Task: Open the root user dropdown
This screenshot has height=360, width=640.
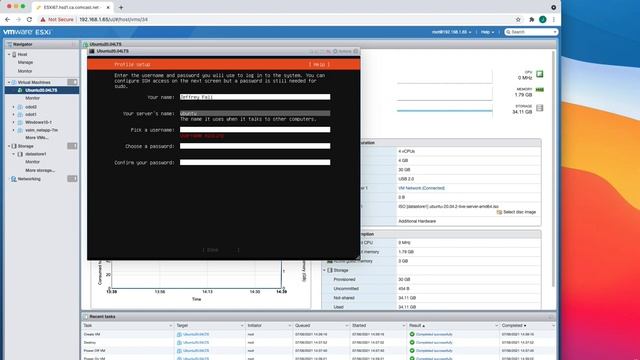Action: tap(451, 32)
